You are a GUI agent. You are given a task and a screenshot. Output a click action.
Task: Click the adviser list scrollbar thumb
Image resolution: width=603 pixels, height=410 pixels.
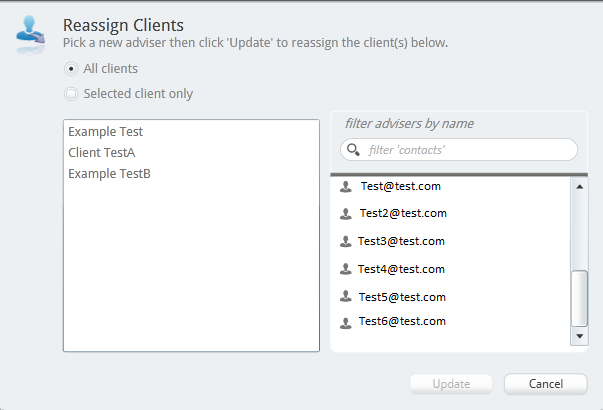coord(579,297)
